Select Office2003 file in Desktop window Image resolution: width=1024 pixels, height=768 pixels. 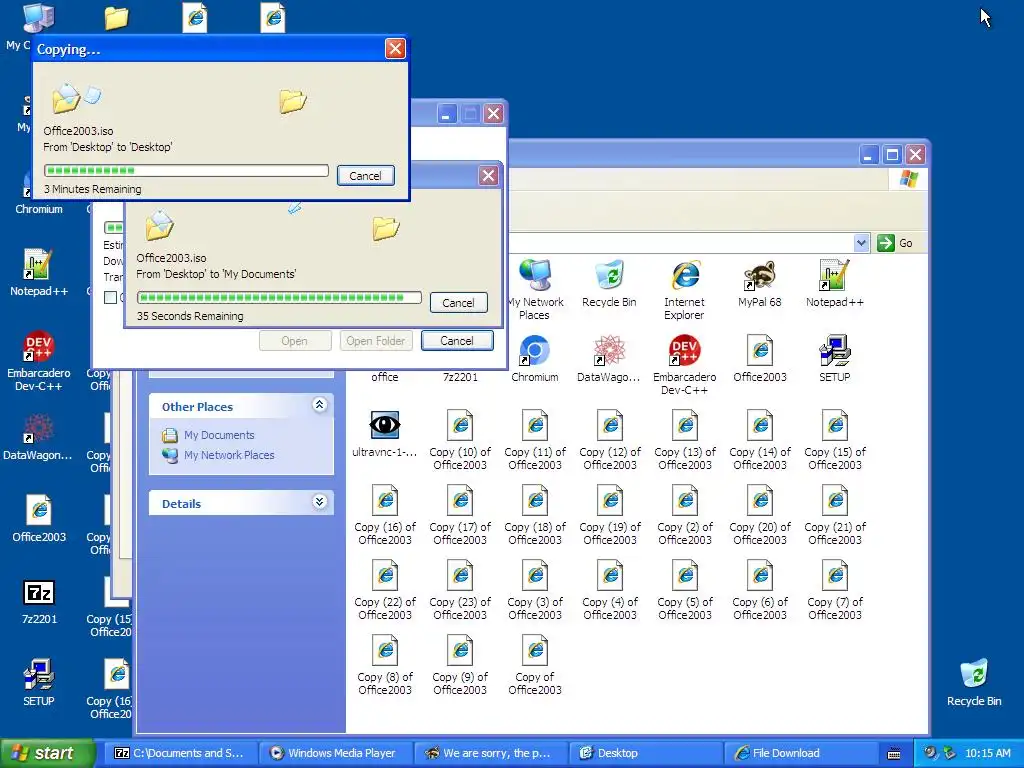coord(760,358)
